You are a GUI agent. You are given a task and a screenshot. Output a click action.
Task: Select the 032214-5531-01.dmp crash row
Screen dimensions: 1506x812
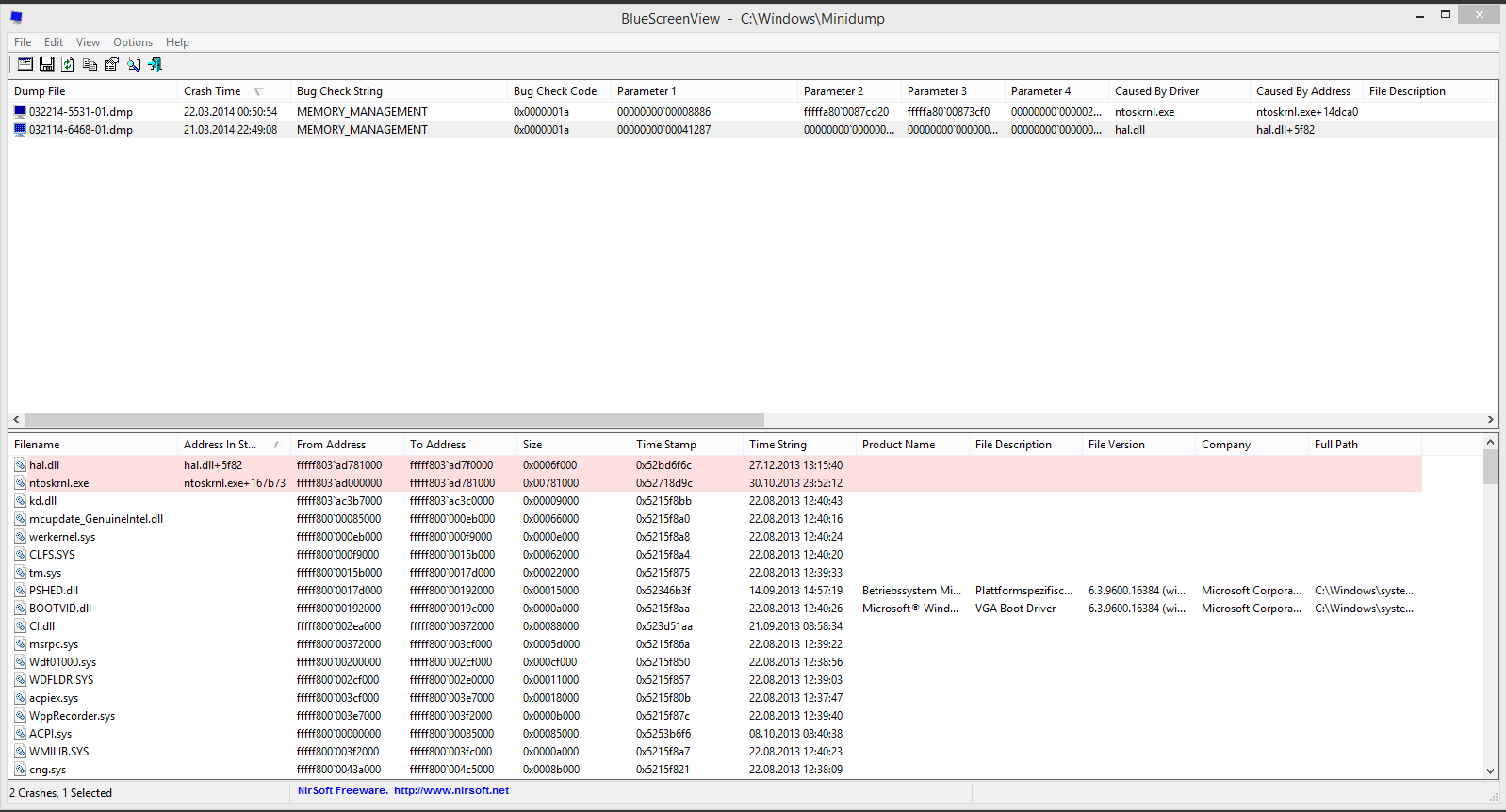(x=753, y=111)
